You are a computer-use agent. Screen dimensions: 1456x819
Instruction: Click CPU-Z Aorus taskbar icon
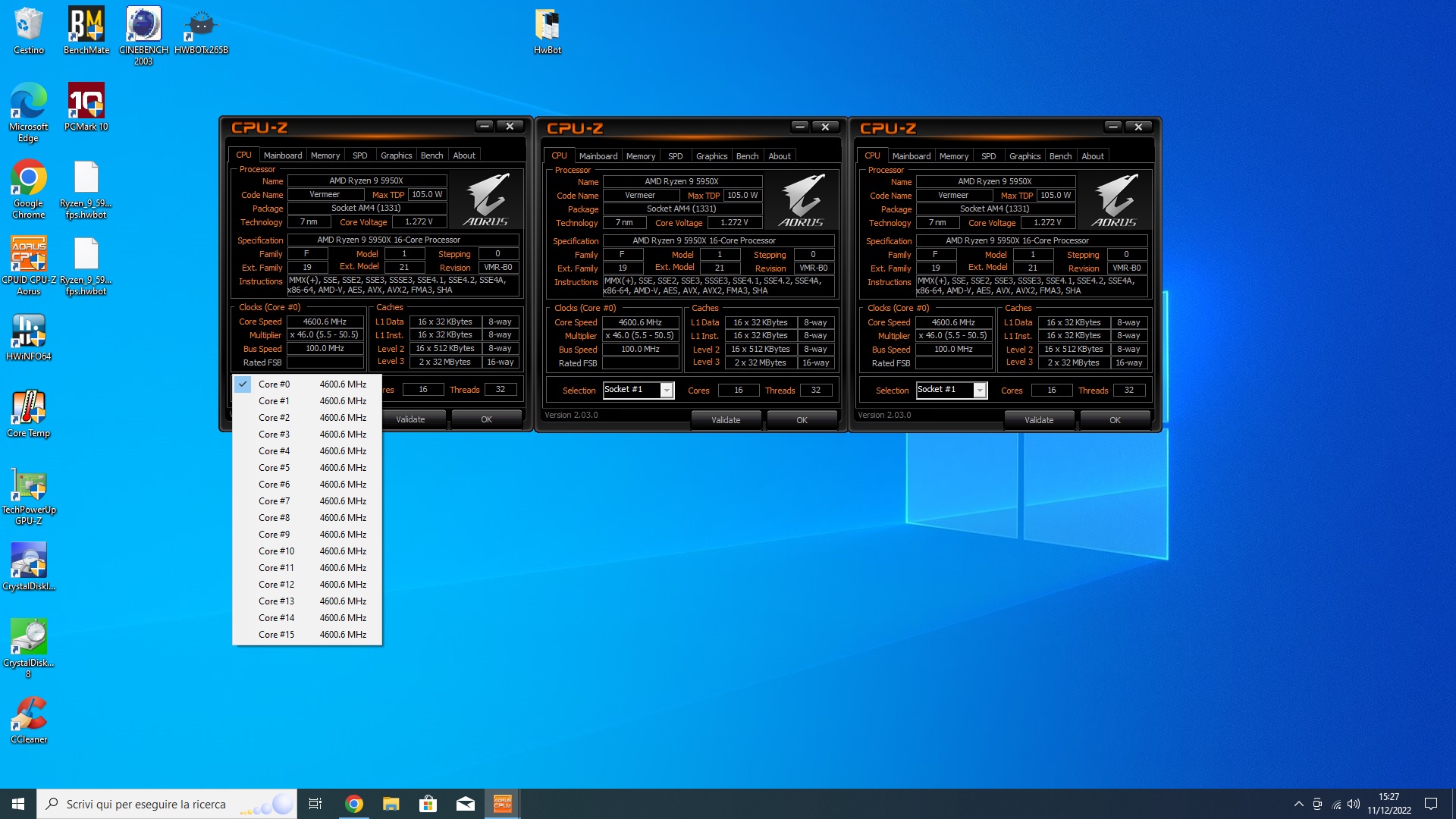click(503, 804)
